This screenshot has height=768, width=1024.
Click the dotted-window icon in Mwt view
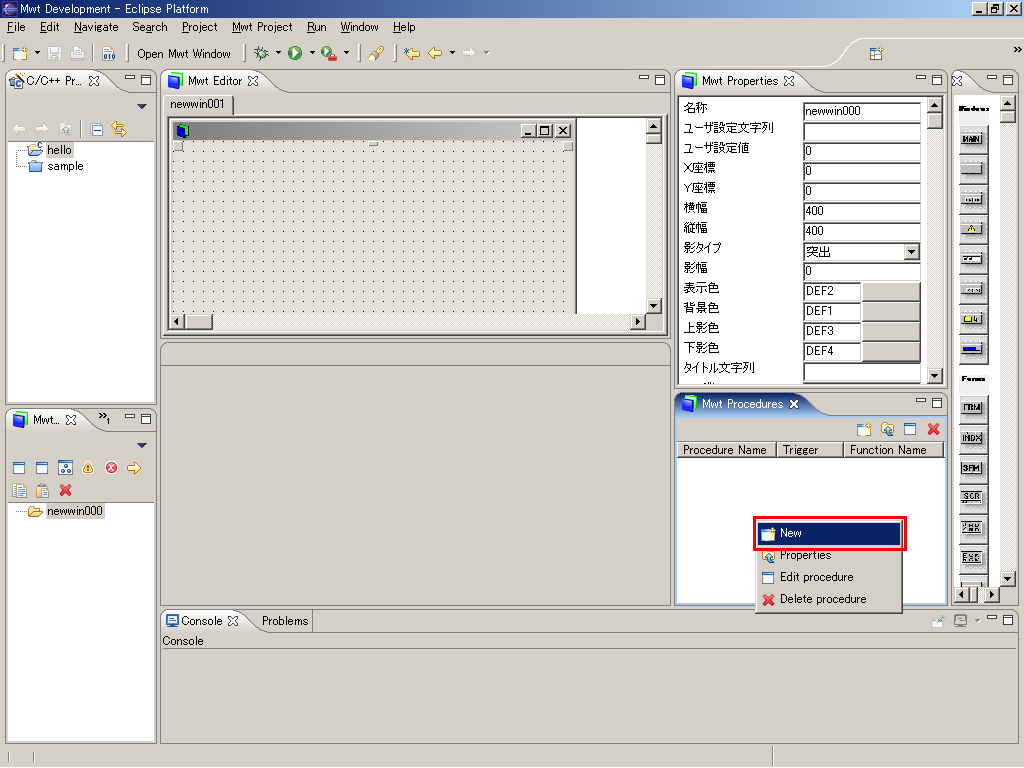tap(65, 468)
